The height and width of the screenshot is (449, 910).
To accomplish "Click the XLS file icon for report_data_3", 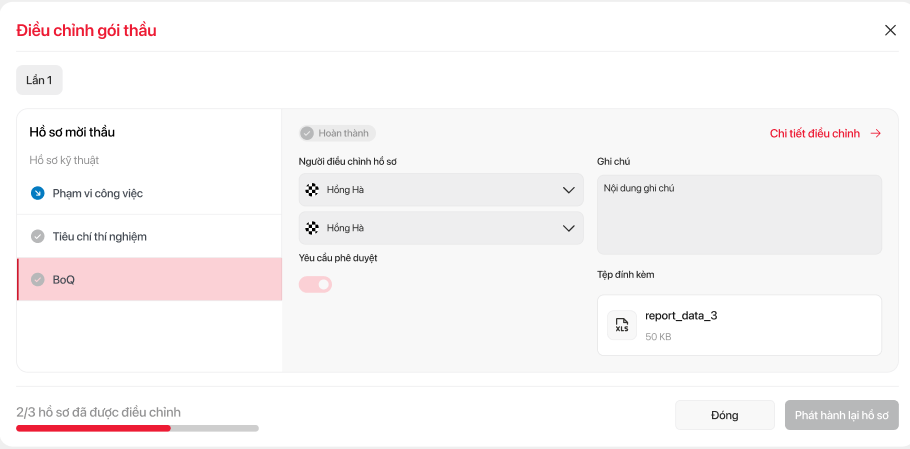I will (x=622, y=325).
